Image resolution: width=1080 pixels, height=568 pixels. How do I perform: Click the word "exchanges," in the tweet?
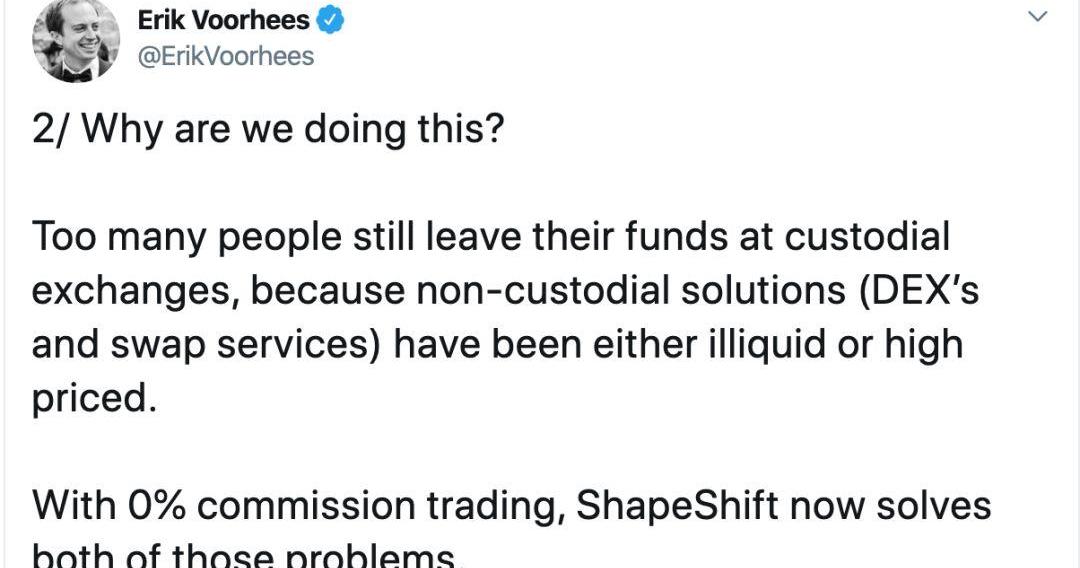(x=133, y=290)
